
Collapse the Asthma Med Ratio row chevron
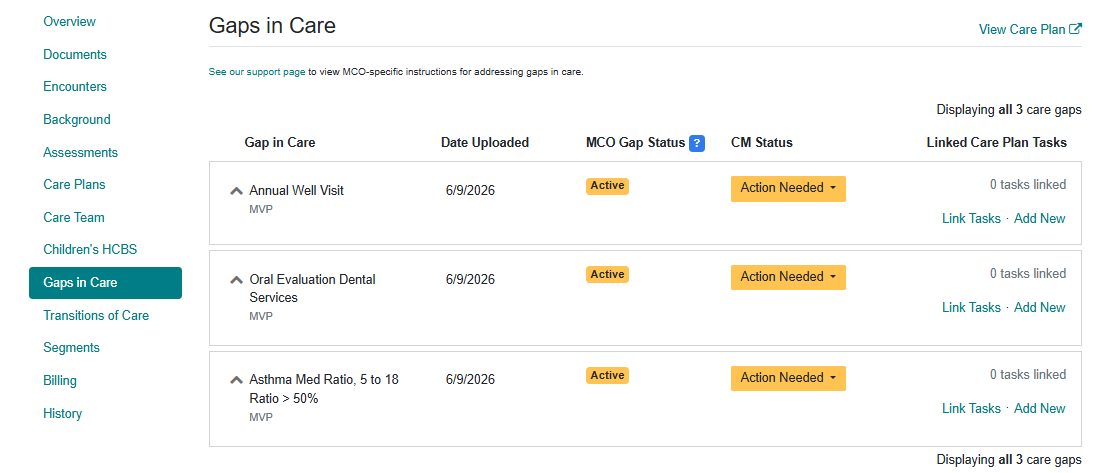pos(236,380)
